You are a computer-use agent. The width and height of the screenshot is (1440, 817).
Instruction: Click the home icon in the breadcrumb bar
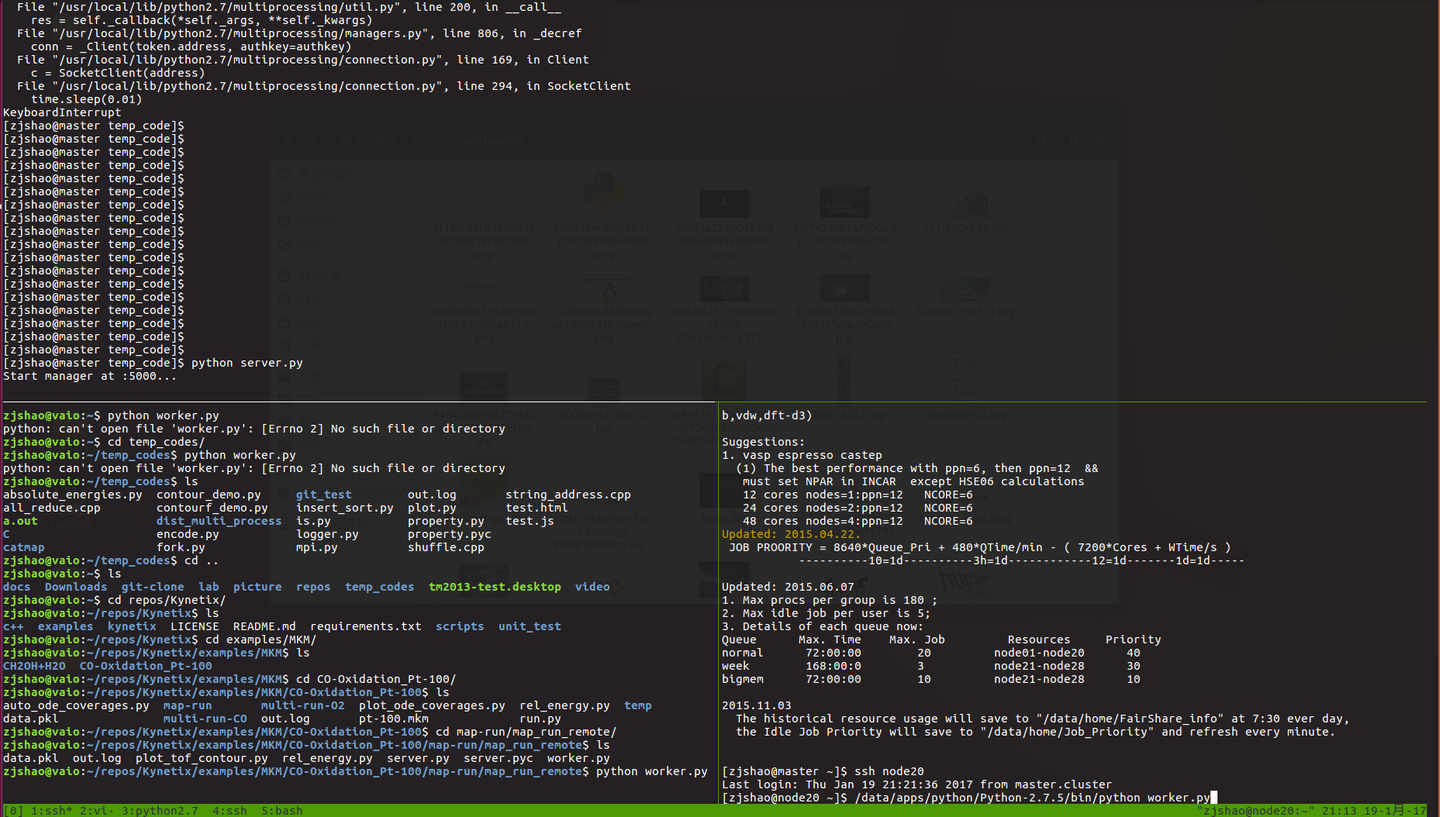tap(344, 140)
